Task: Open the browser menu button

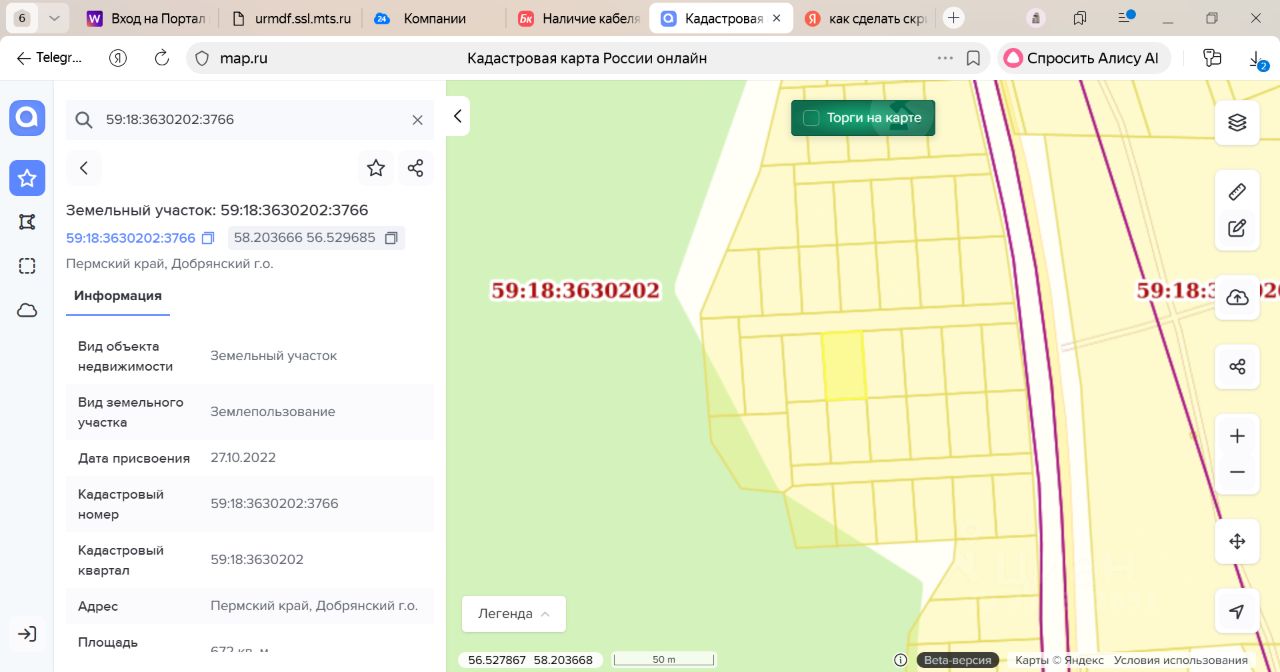Action: click(x=1126, y=18)
